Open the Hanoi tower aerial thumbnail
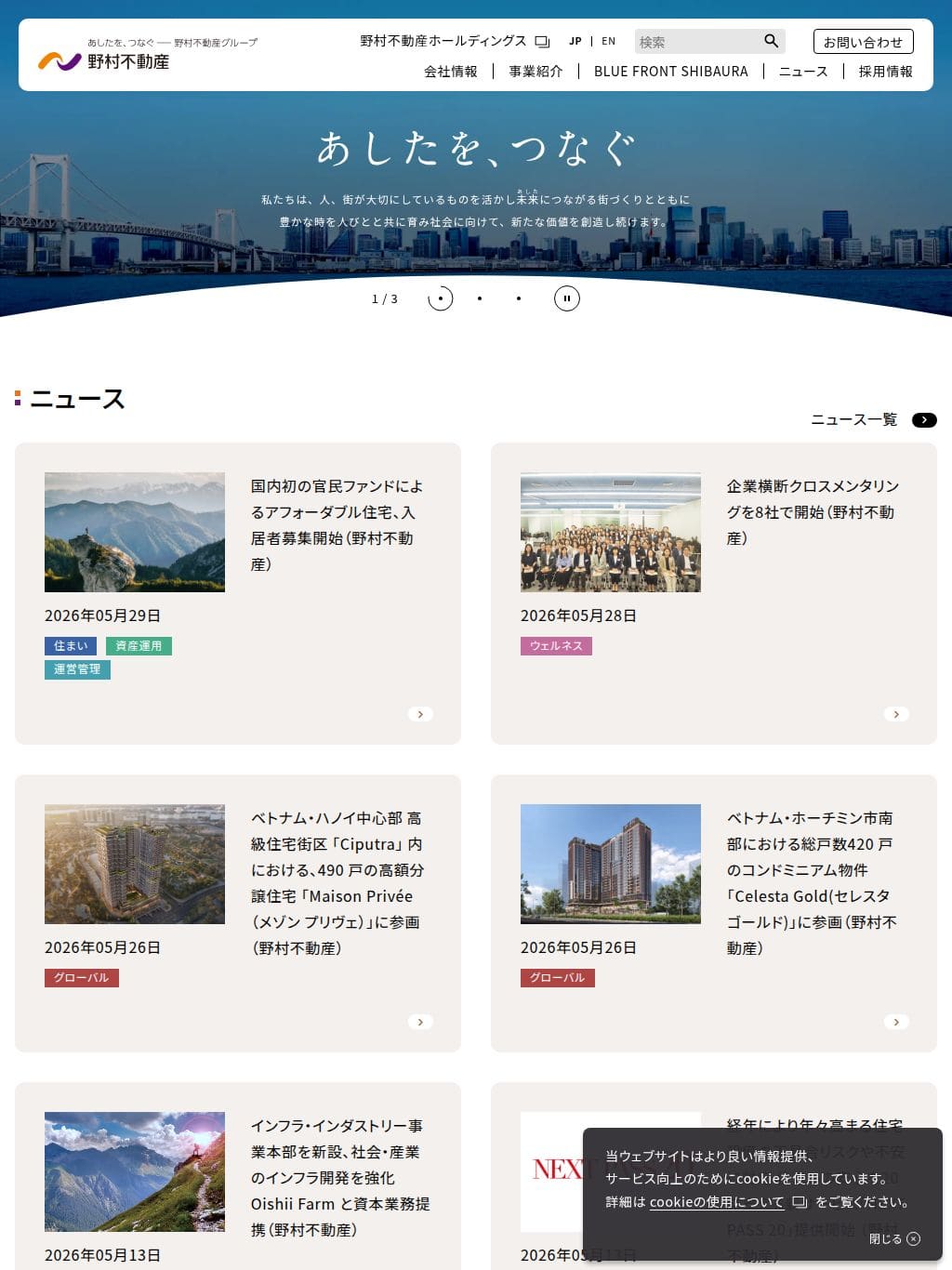This screenshot has height=1270, width=952. [135, 864]
